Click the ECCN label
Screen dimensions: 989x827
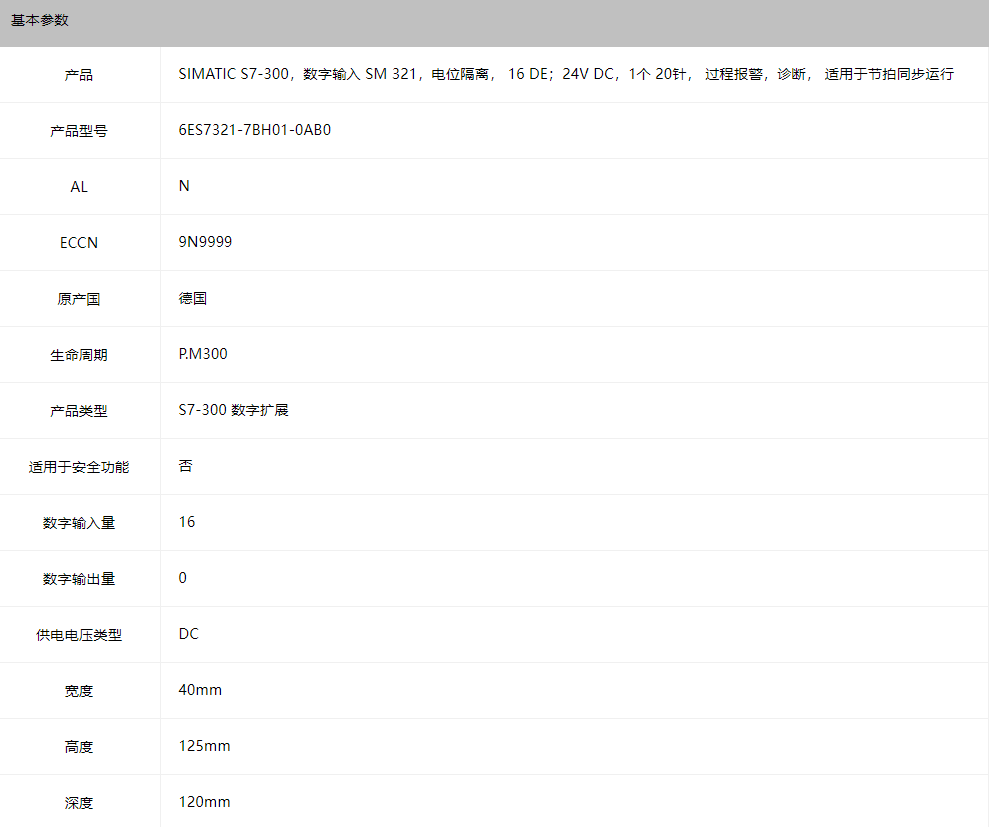point(79,243)
